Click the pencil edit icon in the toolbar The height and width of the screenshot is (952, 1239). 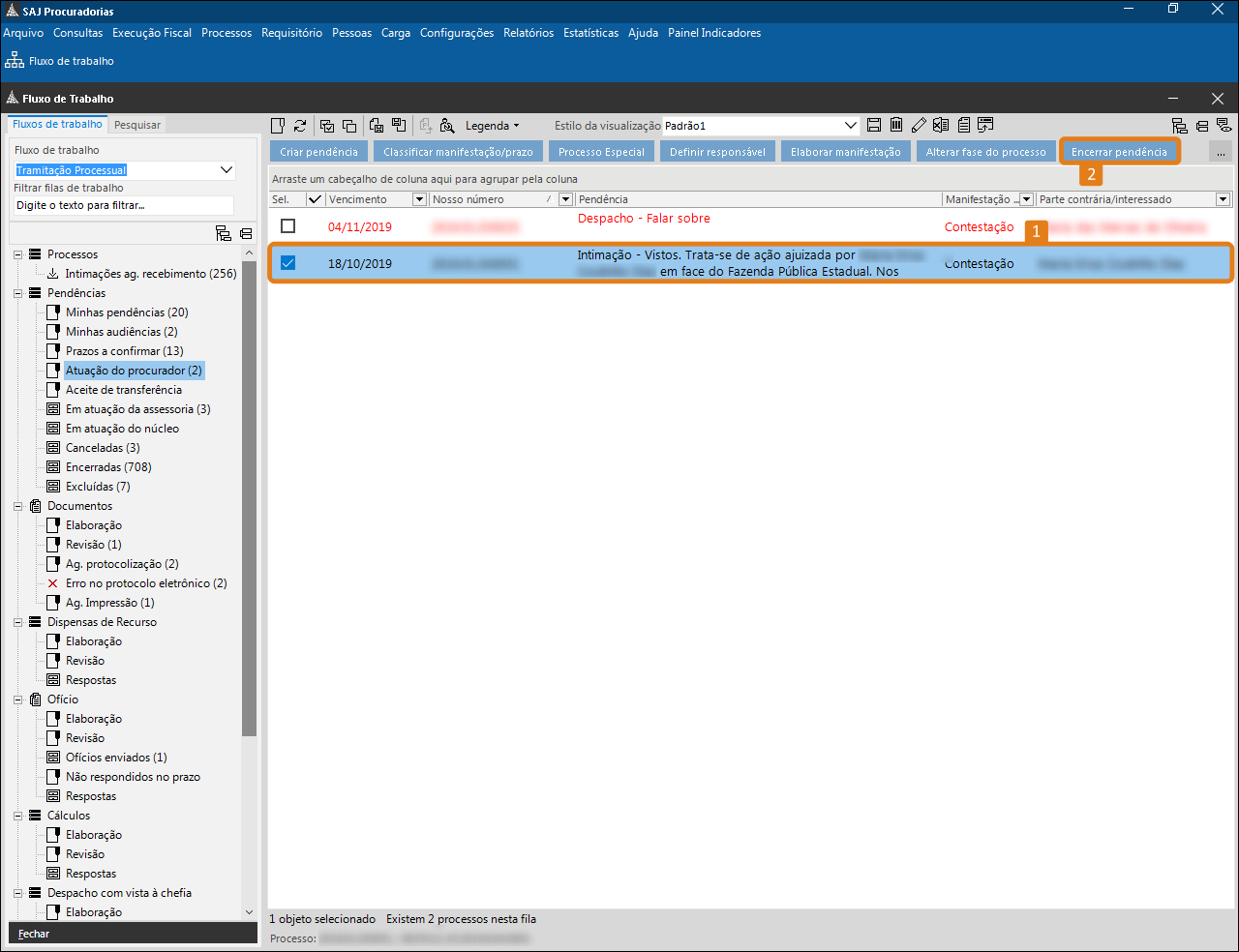click(x=919, y=125)
